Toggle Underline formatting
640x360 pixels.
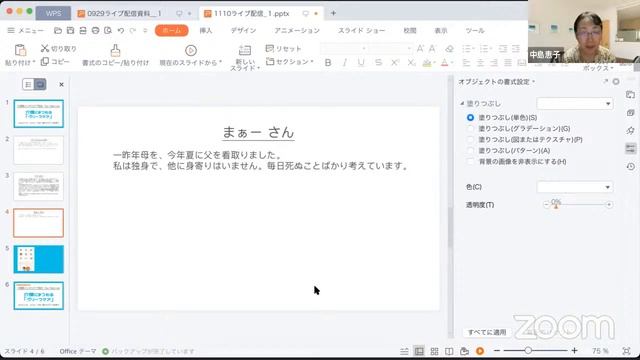click(x=361, y=62)
